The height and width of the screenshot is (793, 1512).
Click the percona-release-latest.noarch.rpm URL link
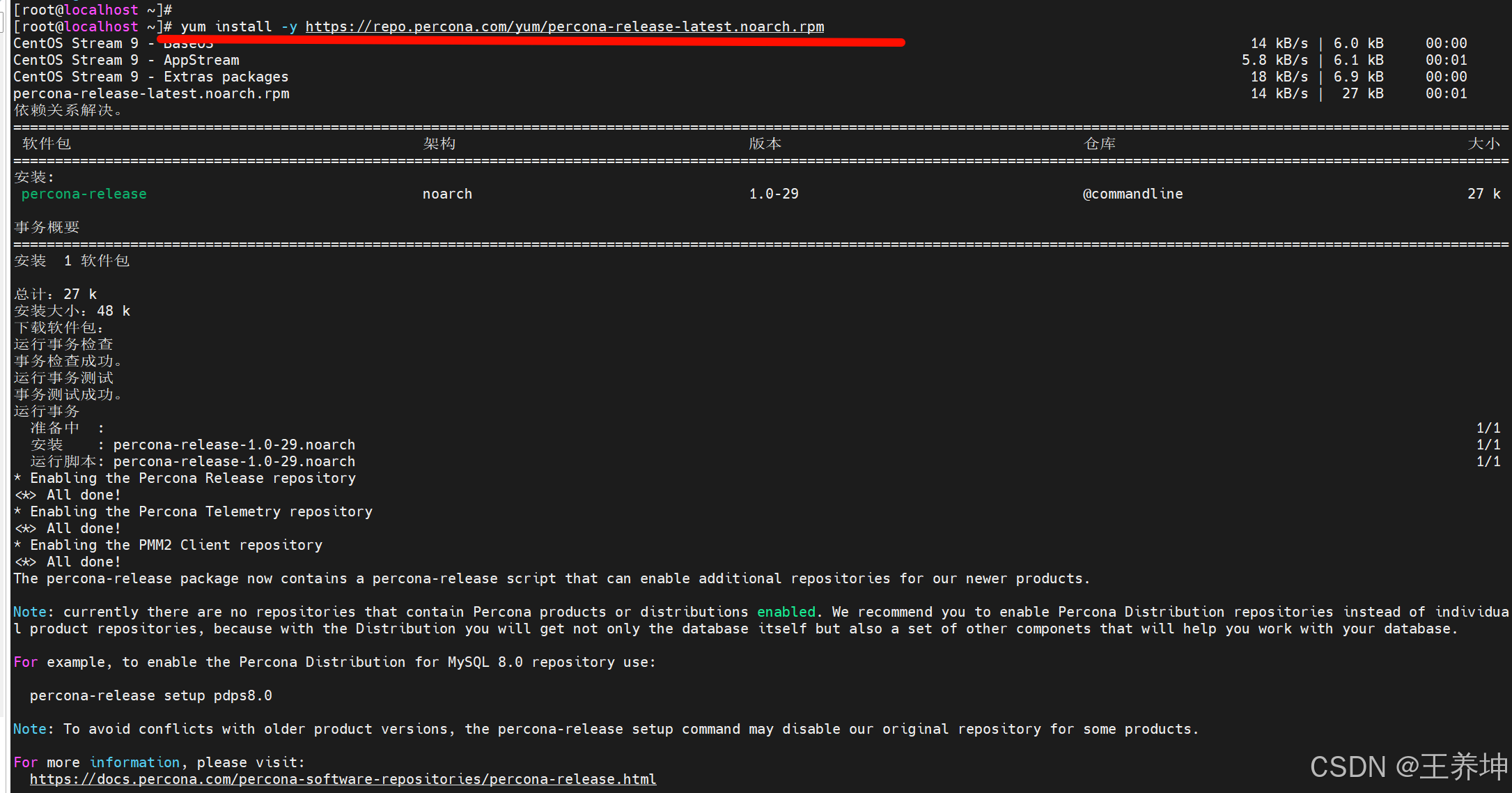click(x=564, y=26)
